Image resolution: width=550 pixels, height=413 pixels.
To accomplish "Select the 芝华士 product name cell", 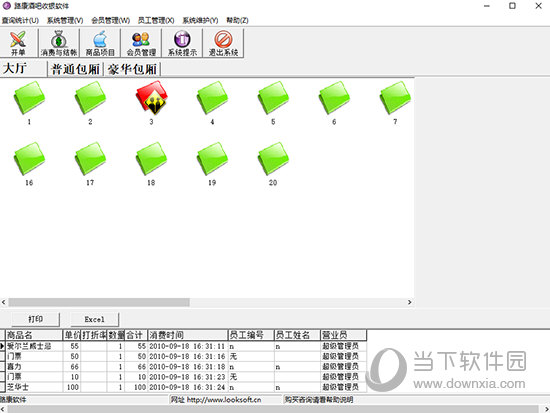I will [34, 387].
